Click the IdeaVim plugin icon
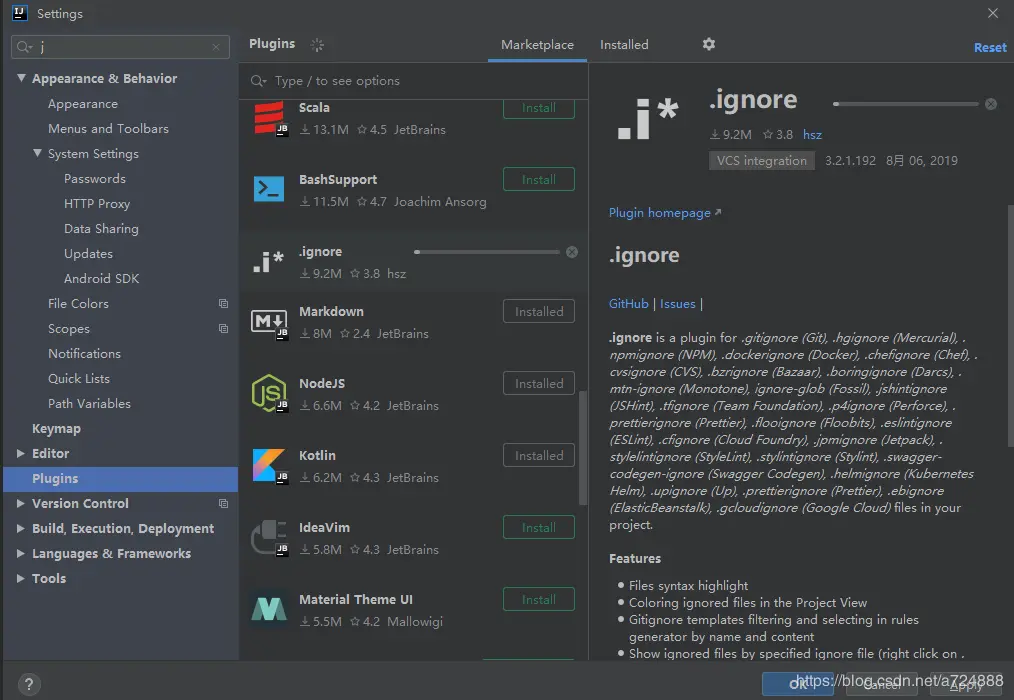Screen dimensions: 1014x700 coord(269,538)
